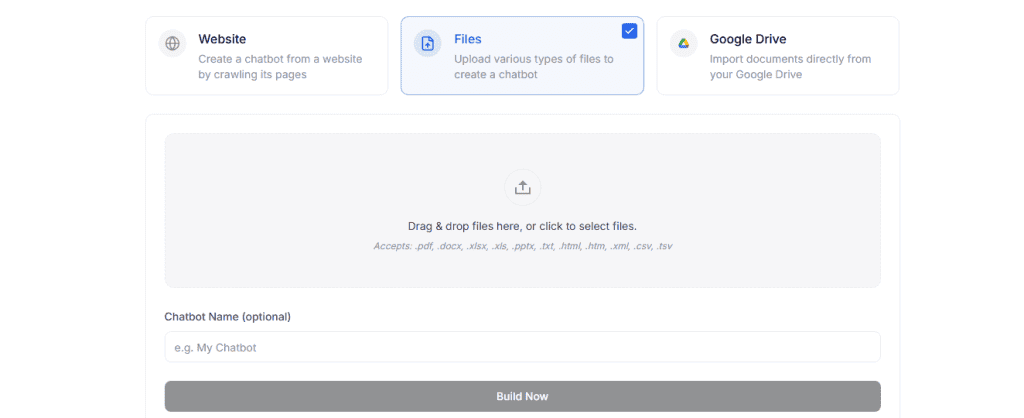Click the globe icon on Website card
1024x418 pixels.
click(172, 44)
